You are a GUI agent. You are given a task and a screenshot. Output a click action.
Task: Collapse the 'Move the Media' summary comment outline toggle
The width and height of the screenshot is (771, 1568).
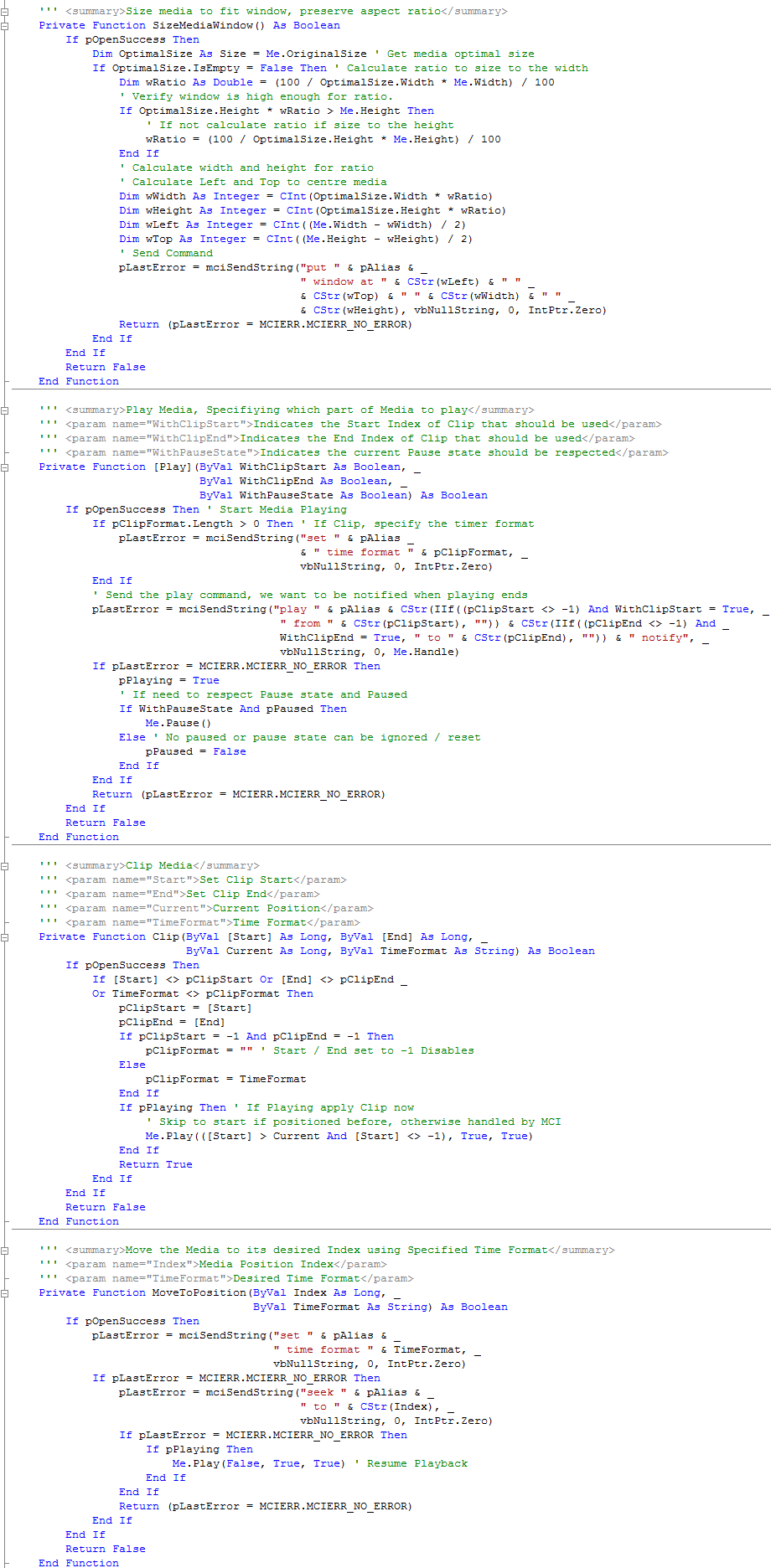tap(5, 1251)
